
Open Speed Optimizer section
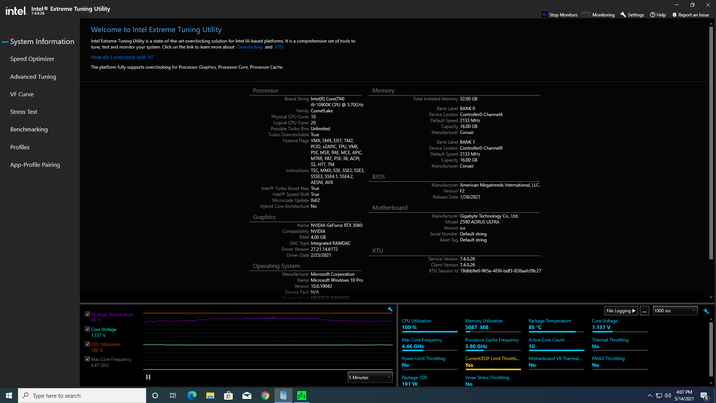(32, 59)
